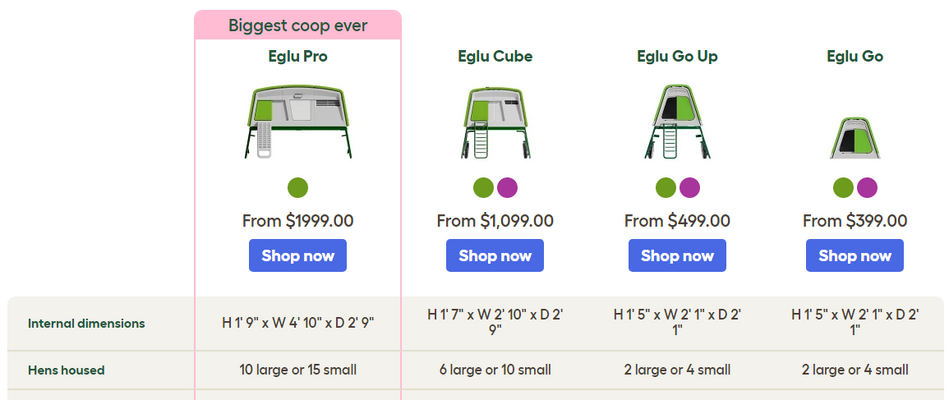Pick green swatch under Eglu Go
This screenshot has width=949, height=400.
click(843, 188)
